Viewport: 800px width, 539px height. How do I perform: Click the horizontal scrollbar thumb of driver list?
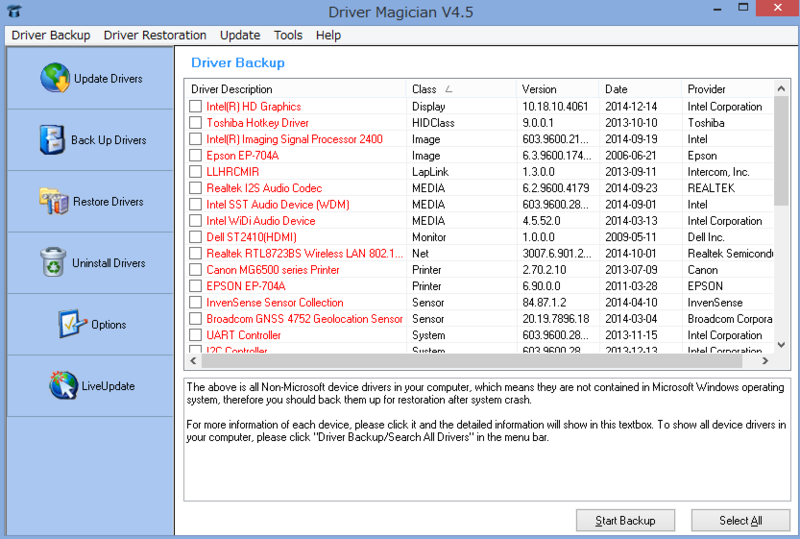pyautogui.click(x=472, y=360)
